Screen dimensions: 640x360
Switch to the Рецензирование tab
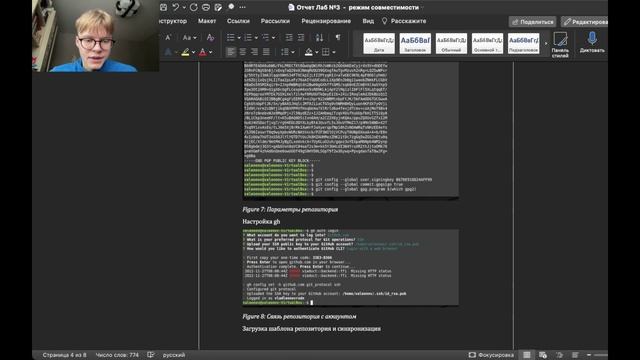click(x=326, y=21)
